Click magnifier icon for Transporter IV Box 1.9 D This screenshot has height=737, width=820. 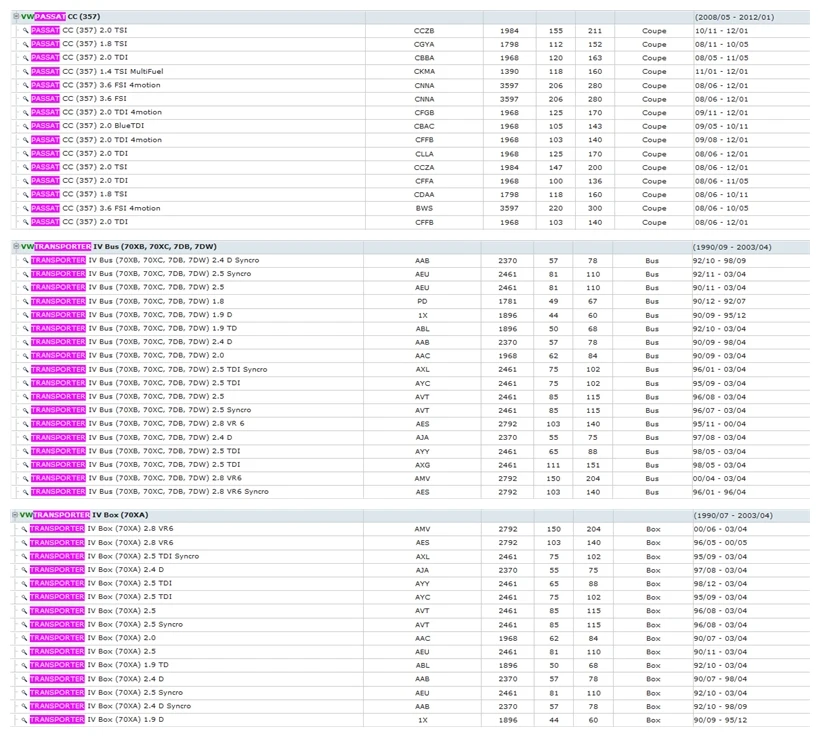point(24,720)
